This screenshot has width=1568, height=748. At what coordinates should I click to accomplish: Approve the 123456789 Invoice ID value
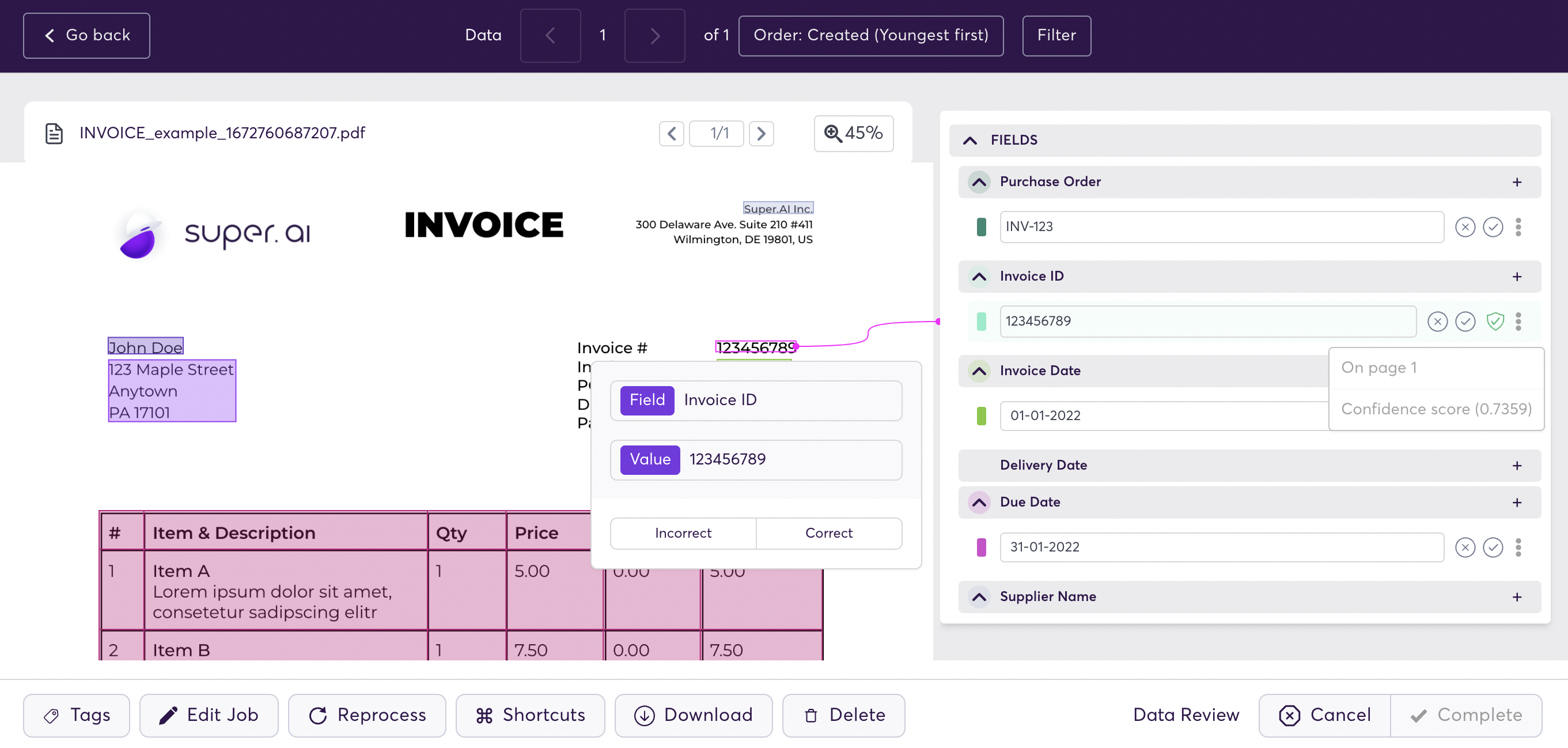[1465, 322]
